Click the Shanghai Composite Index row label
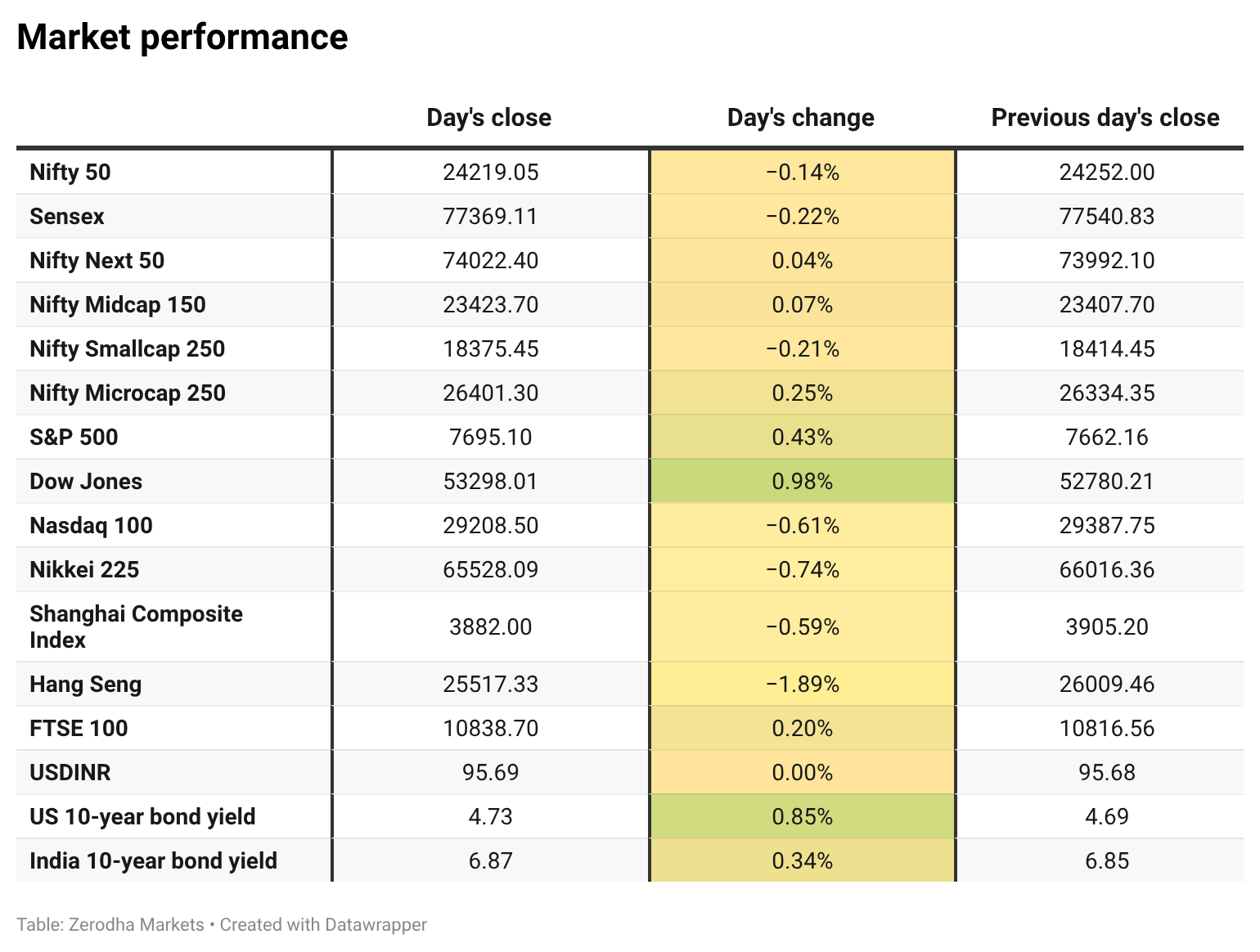The width and height of the screenshot is (1260, 952). 136,626
